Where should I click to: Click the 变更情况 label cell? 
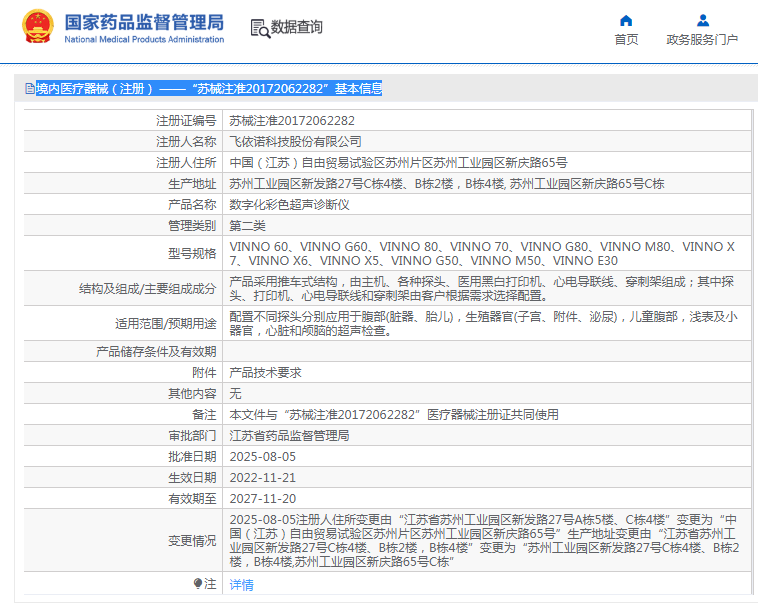[123, 541]
